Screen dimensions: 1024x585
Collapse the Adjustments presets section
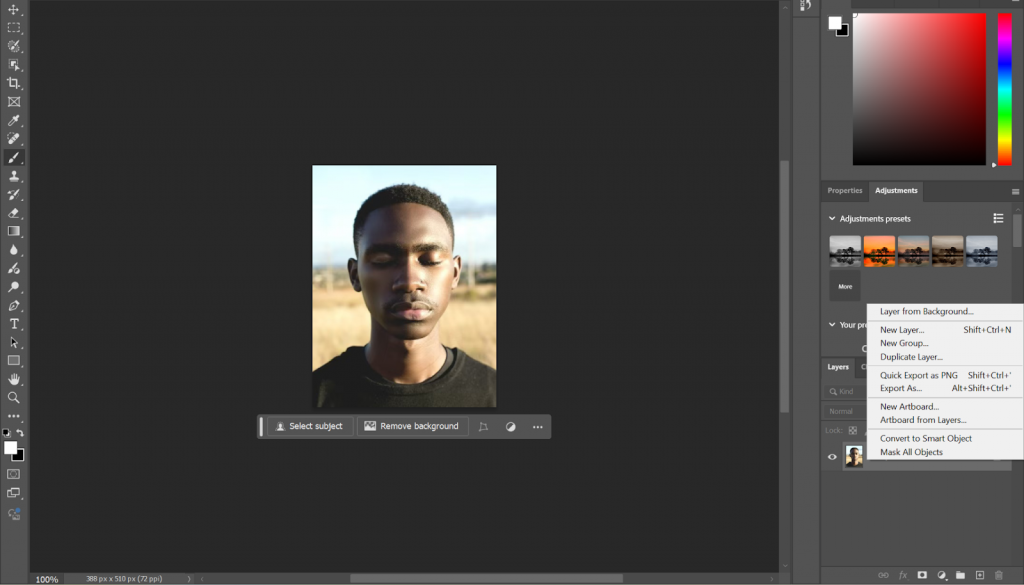(831, 219)
